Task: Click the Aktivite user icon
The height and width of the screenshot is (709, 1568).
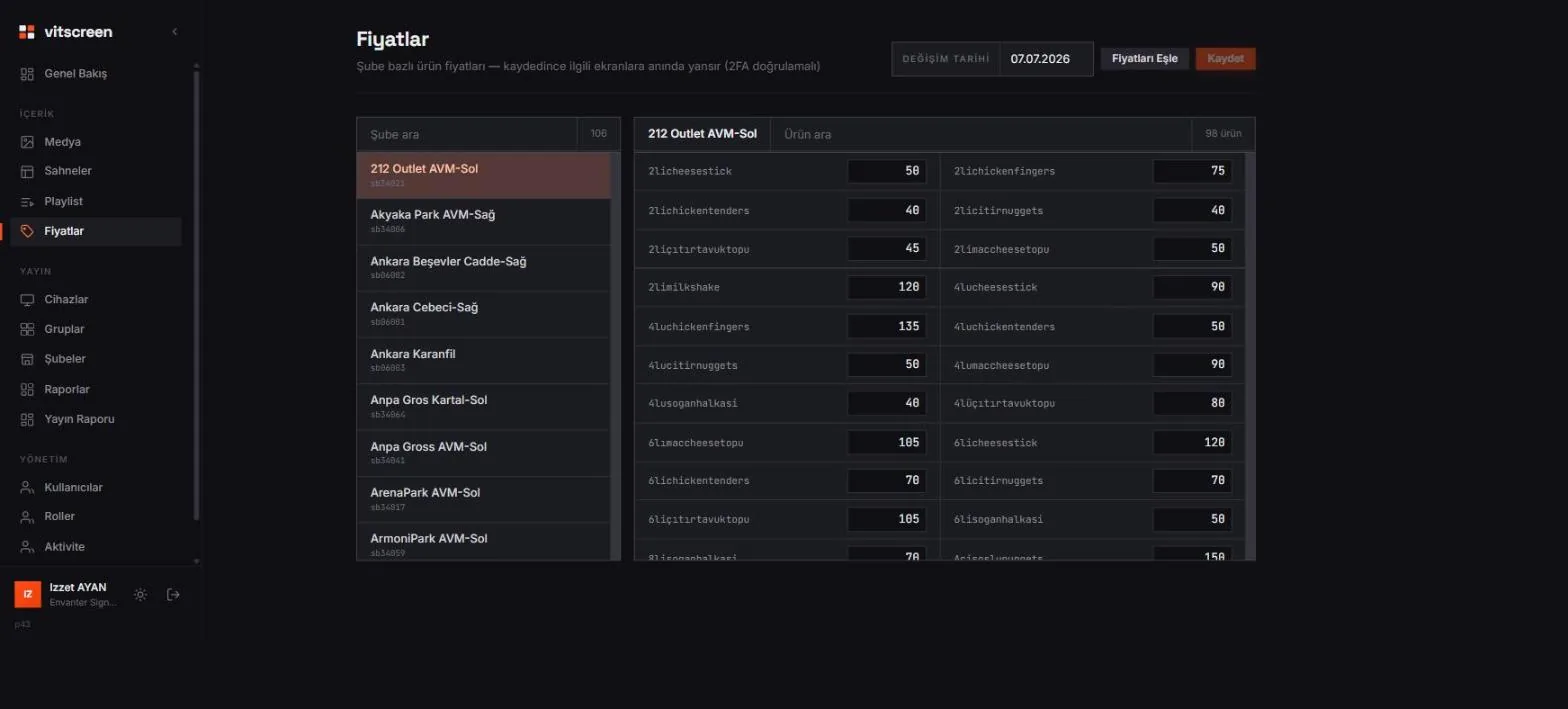Action: pos(27,547)
